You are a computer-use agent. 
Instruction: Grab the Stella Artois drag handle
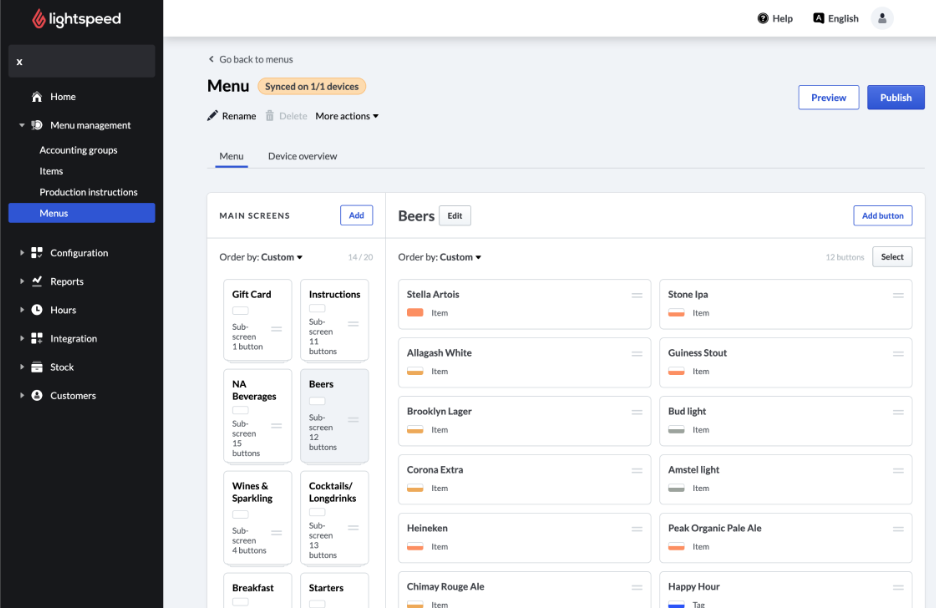pos(637,295)
